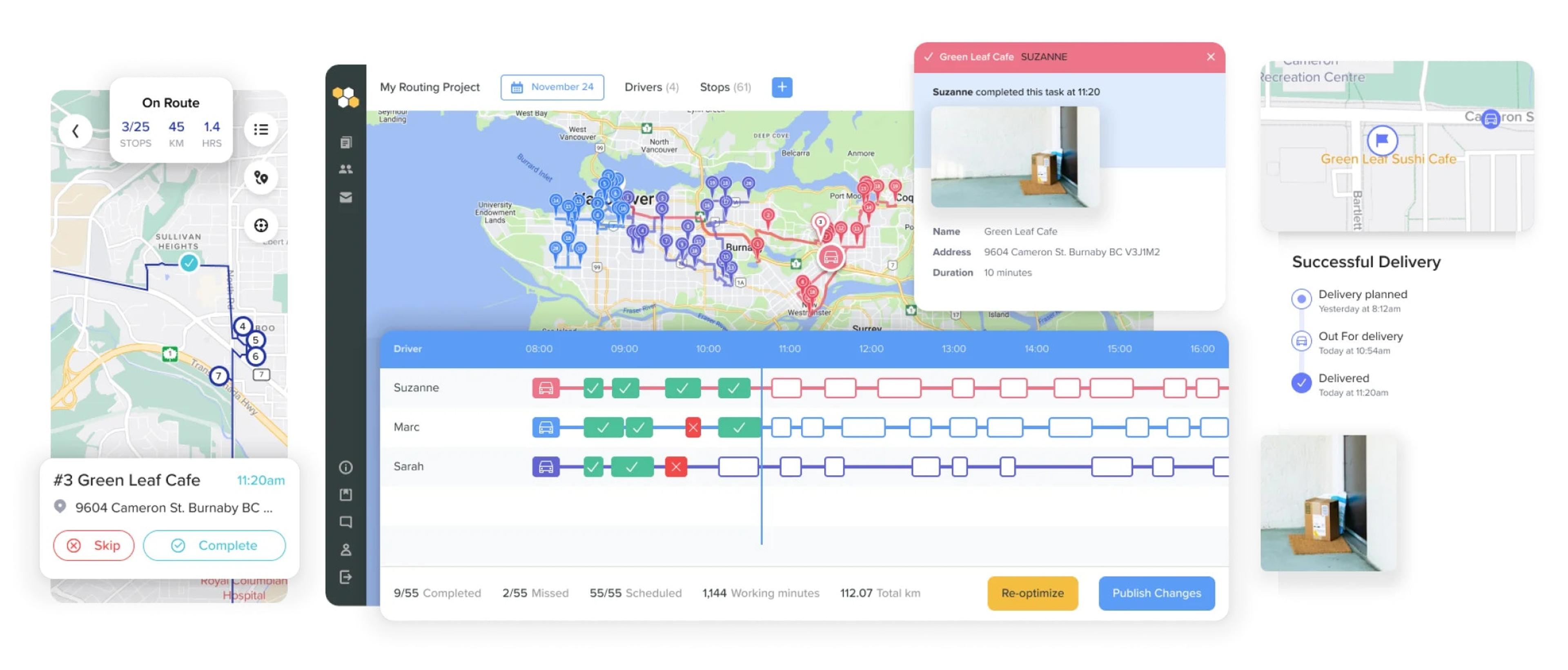Click the Publish Changes button
Screen dimensions: 1568x670
click(1156, 593)
